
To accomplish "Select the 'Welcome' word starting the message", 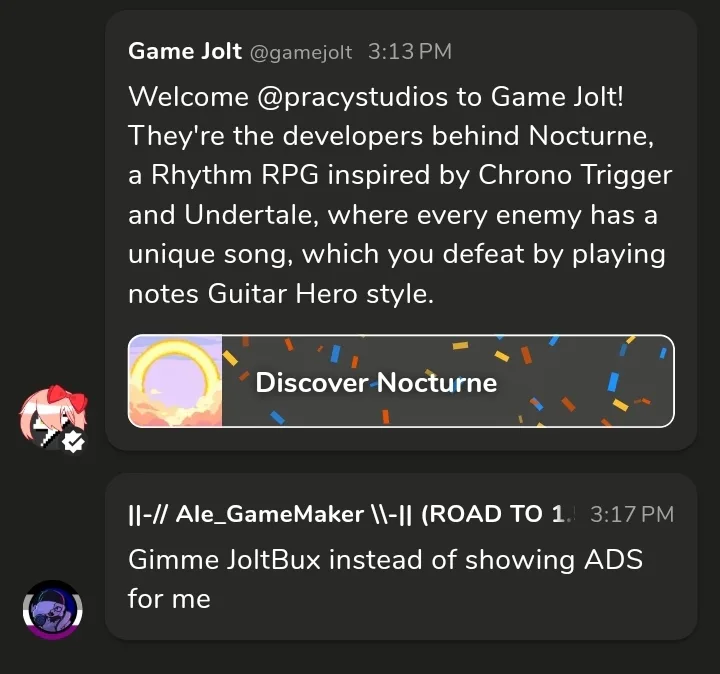I will pyautogui.click(x=189, y=96).
